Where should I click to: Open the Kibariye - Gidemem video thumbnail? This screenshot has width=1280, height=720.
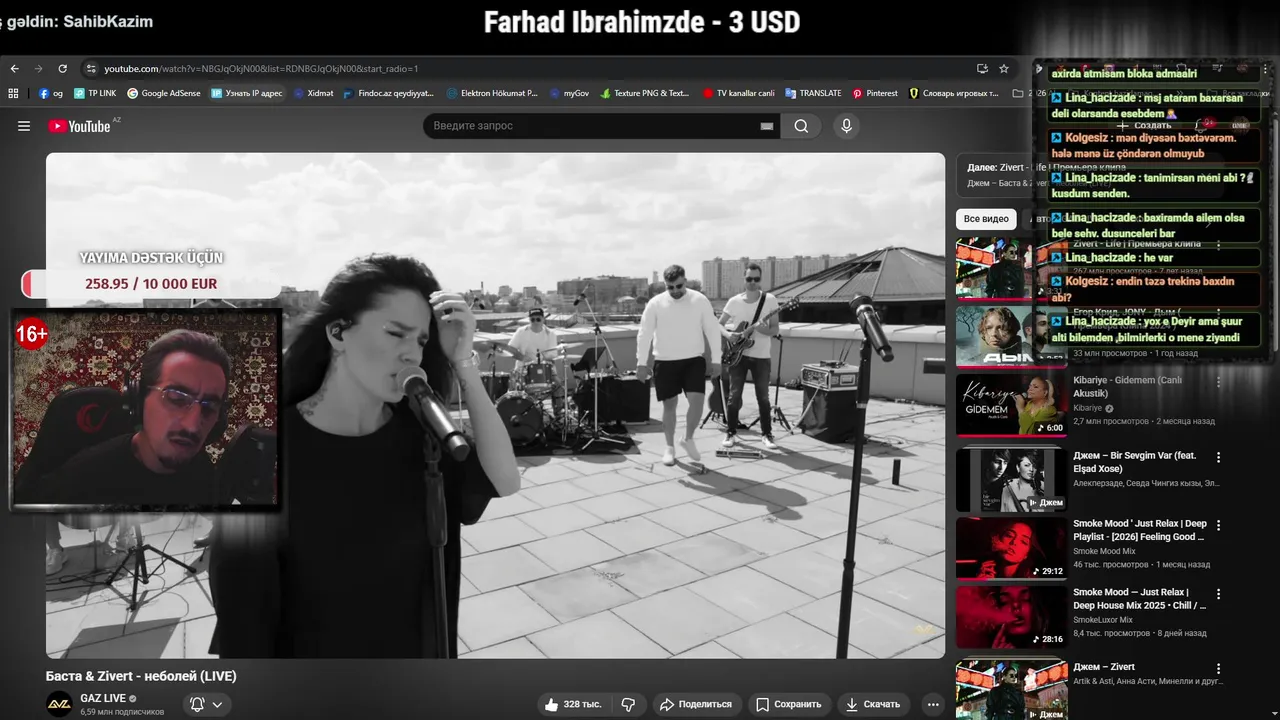pos(1011,405)
